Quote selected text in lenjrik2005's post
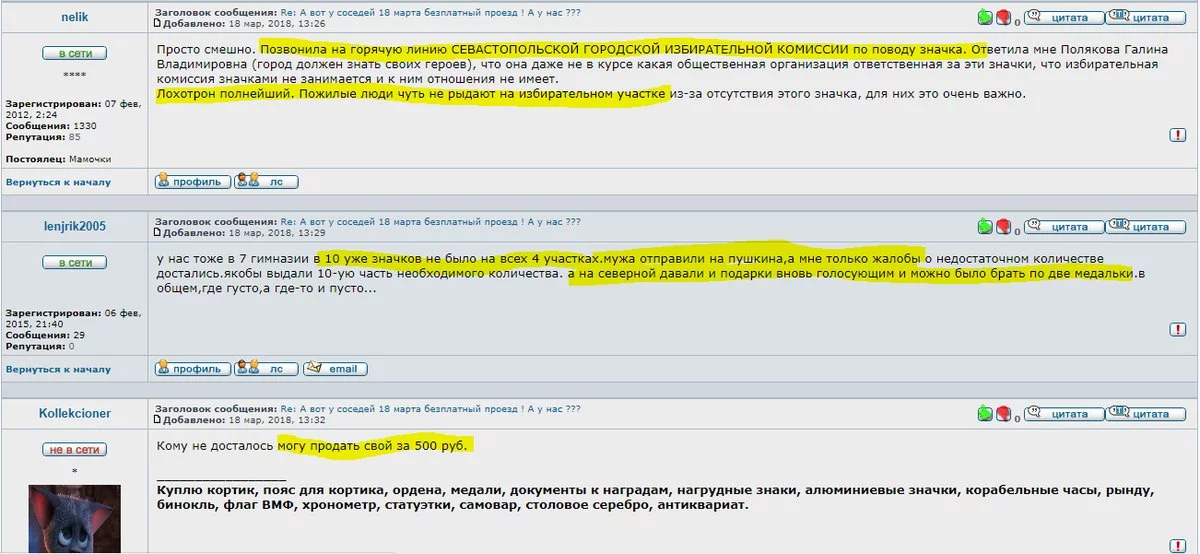 (x=1146, y=227)
